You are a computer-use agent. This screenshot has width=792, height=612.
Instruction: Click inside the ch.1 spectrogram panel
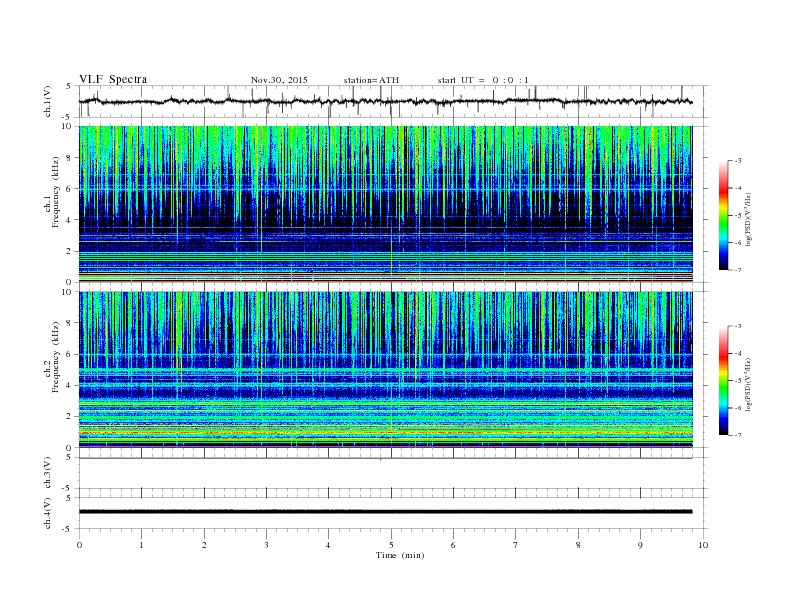[385, 204]
